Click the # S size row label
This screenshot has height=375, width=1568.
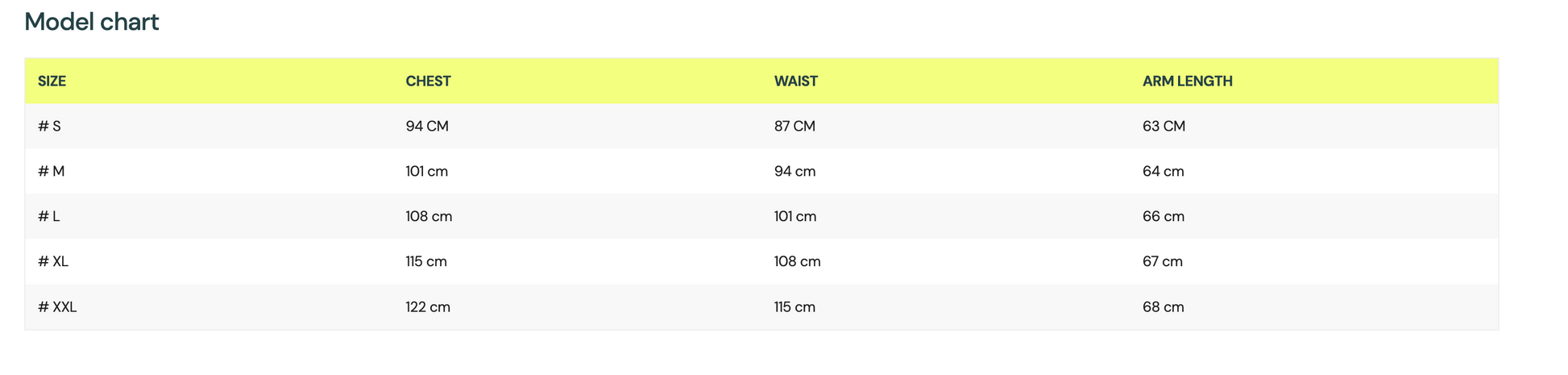49,127
